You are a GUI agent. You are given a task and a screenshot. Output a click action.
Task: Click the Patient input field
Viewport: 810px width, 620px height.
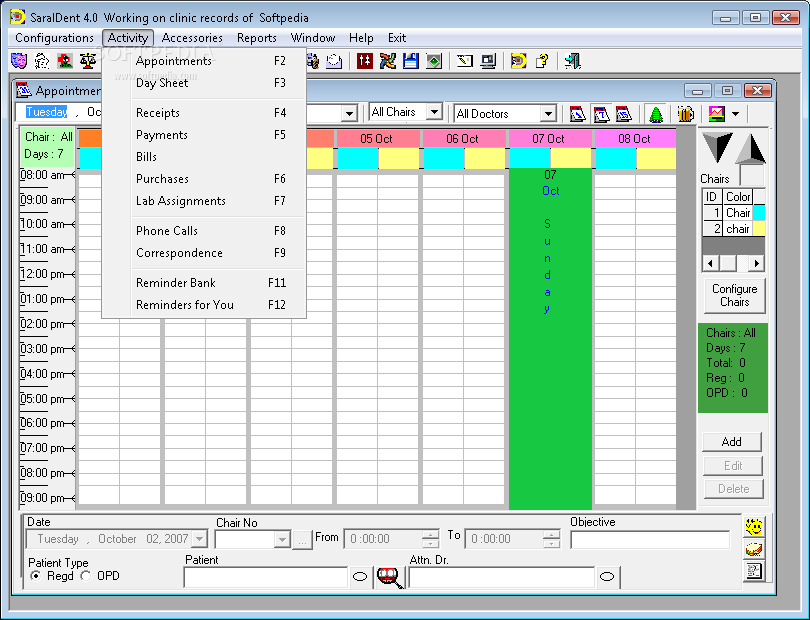266,577
